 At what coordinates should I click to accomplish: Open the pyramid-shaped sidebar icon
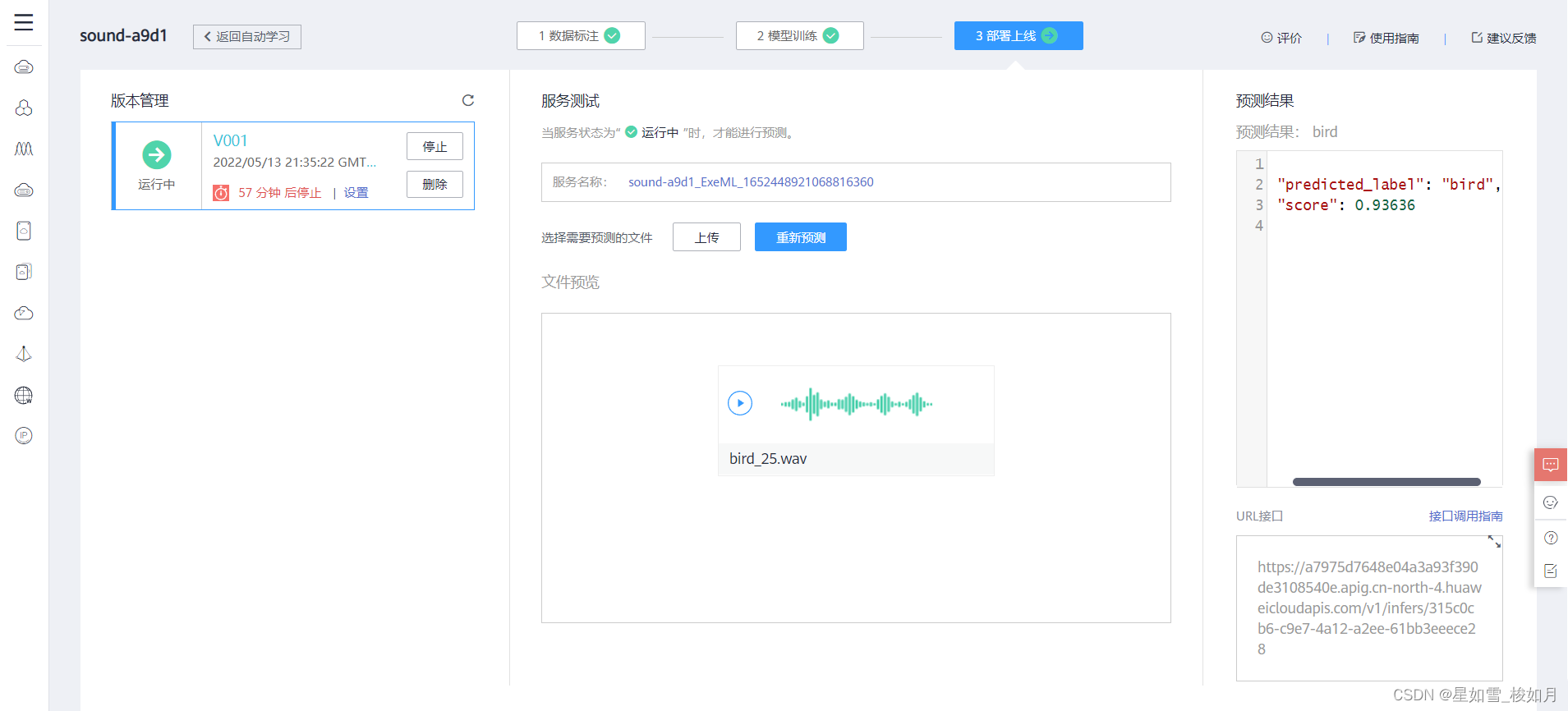click(24, 354)
